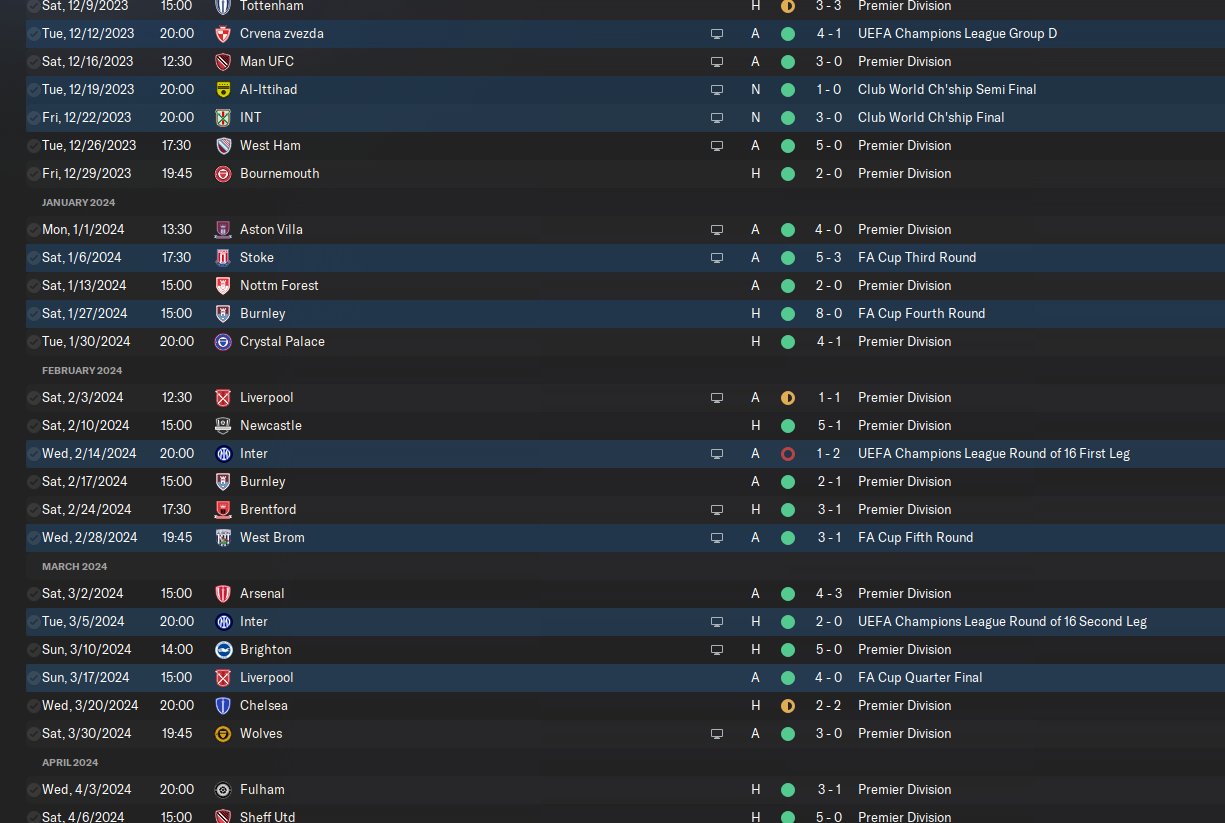This screenshot has width=1225, height=823.
Task: Collapse the JANUARY 2024 month header
Action: 78,203
